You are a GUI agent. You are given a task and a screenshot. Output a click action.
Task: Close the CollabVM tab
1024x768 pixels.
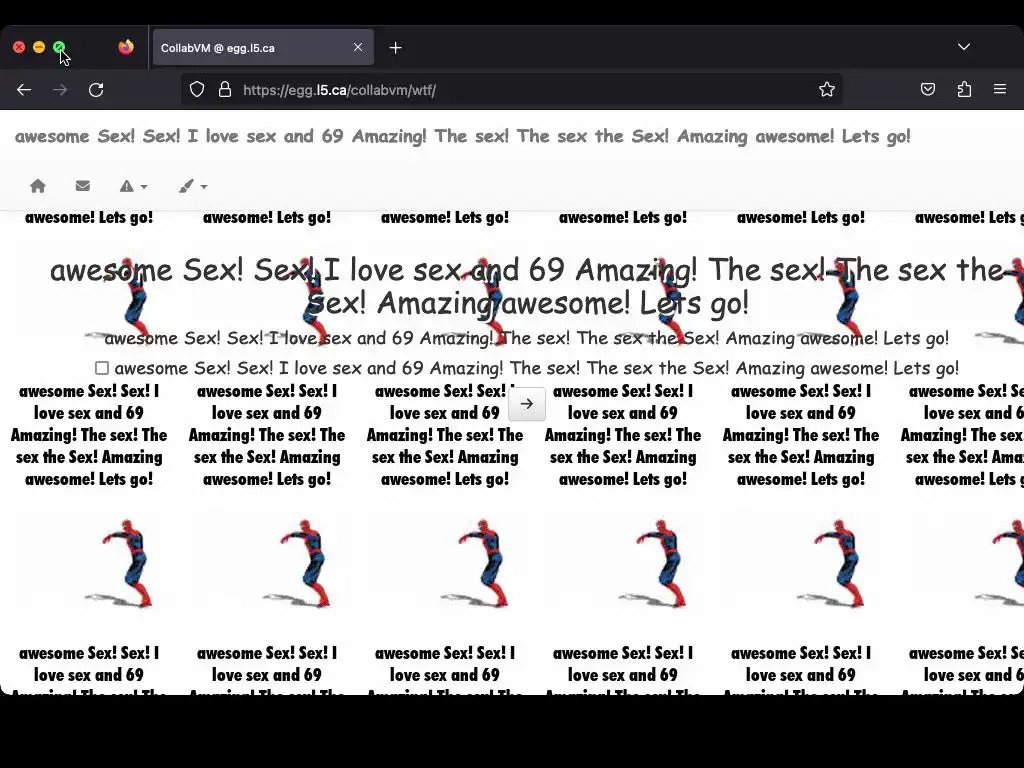point(358,47)
